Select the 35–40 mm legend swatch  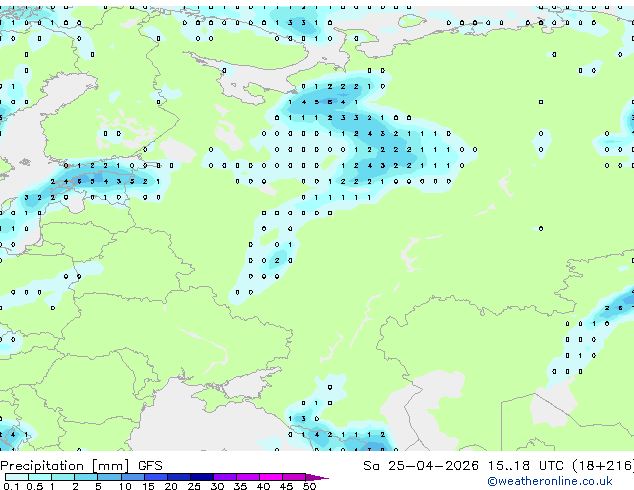tap(248, 477)
